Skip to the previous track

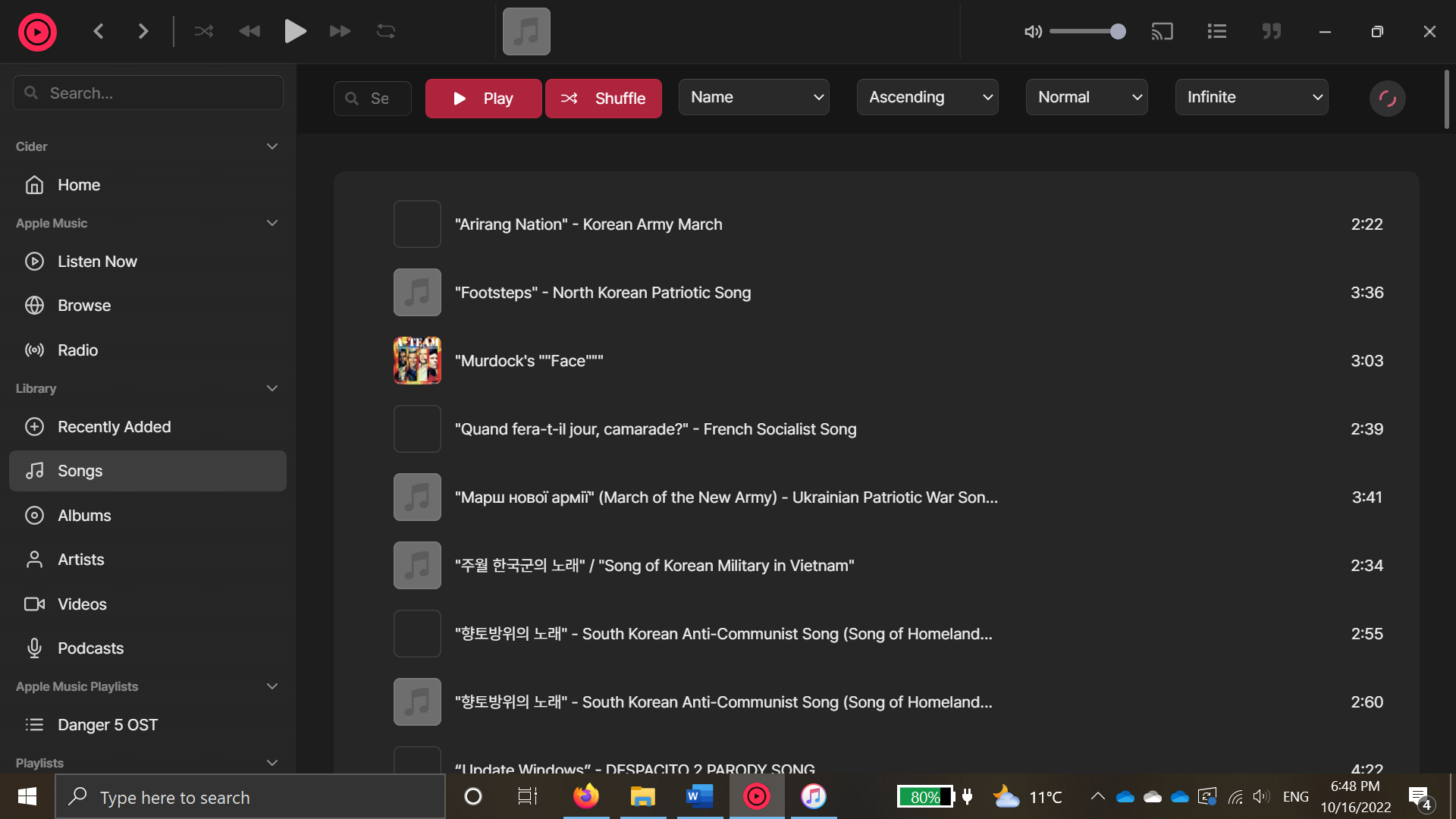pyautogui.click(x=249, y=31)
